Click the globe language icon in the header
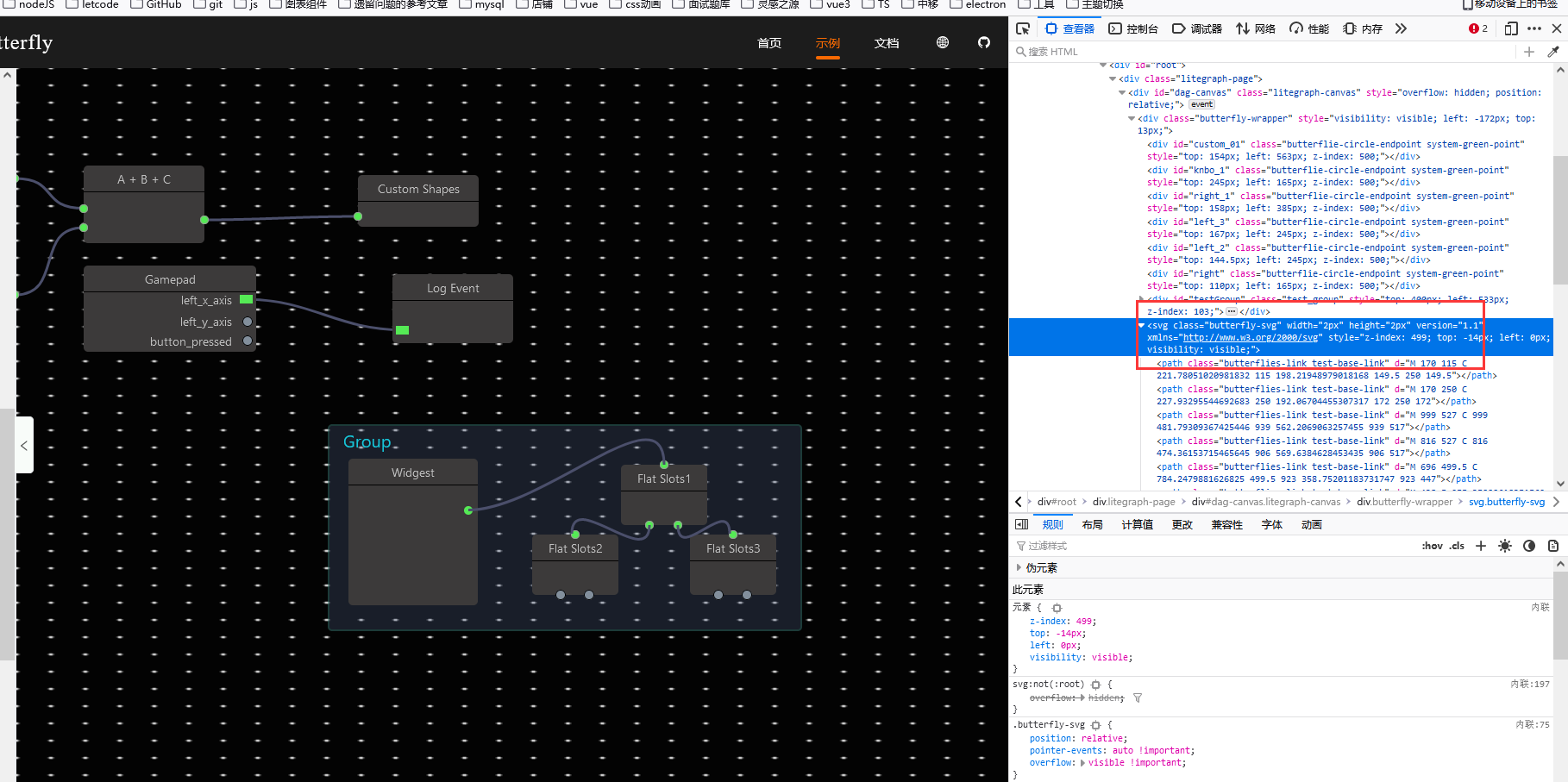Image resolution: width=1568 pixels, height=782 pixels. tap(942, 42)
